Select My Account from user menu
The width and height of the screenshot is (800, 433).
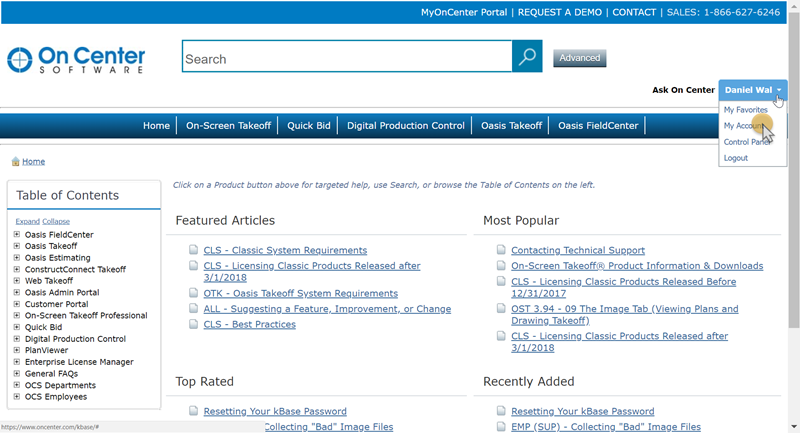click(x=744, y=125)
